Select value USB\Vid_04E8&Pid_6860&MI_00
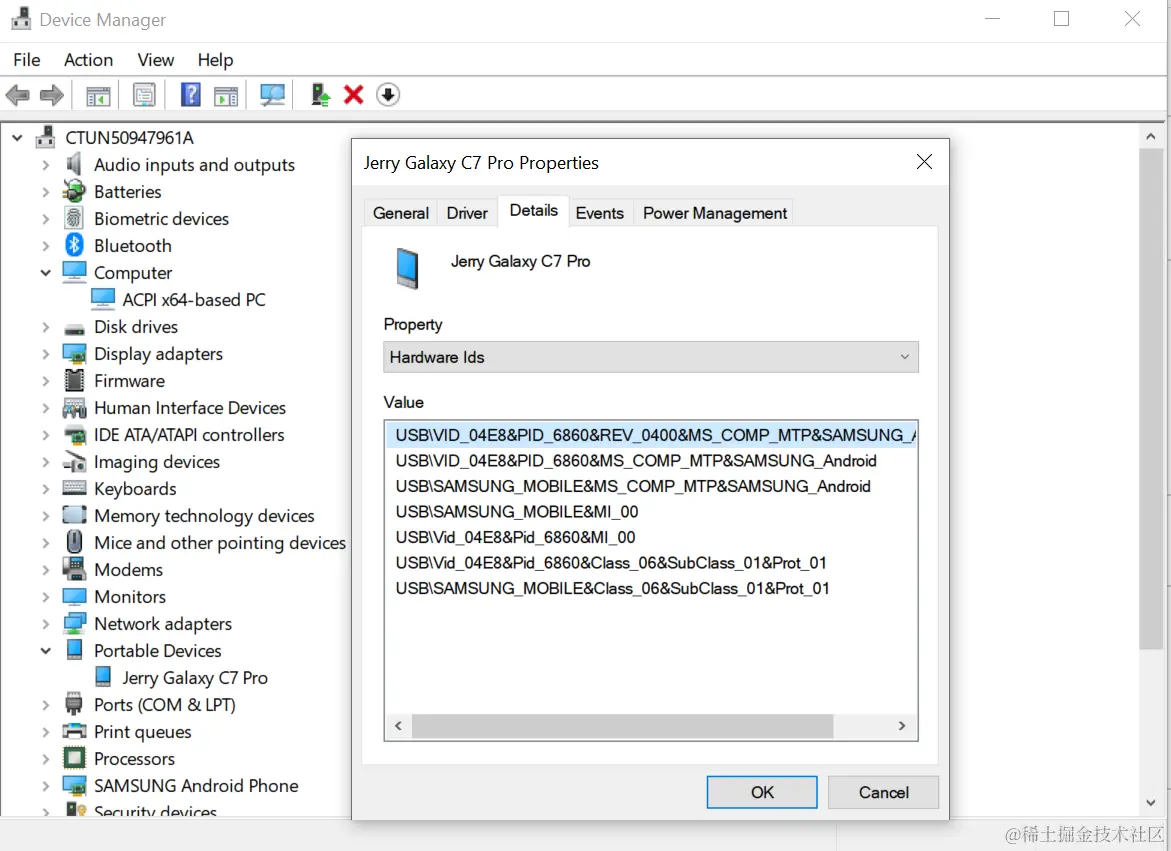Image resolution: width=1171 pixels, height=851 pixels. point(515,537)
